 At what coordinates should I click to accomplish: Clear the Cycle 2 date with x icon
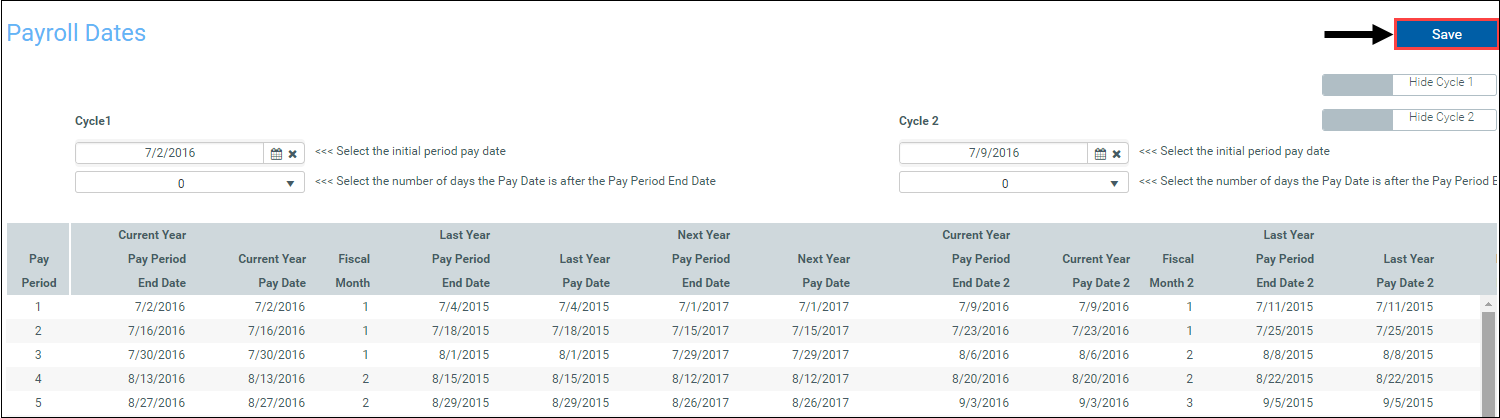(1117, 154)
